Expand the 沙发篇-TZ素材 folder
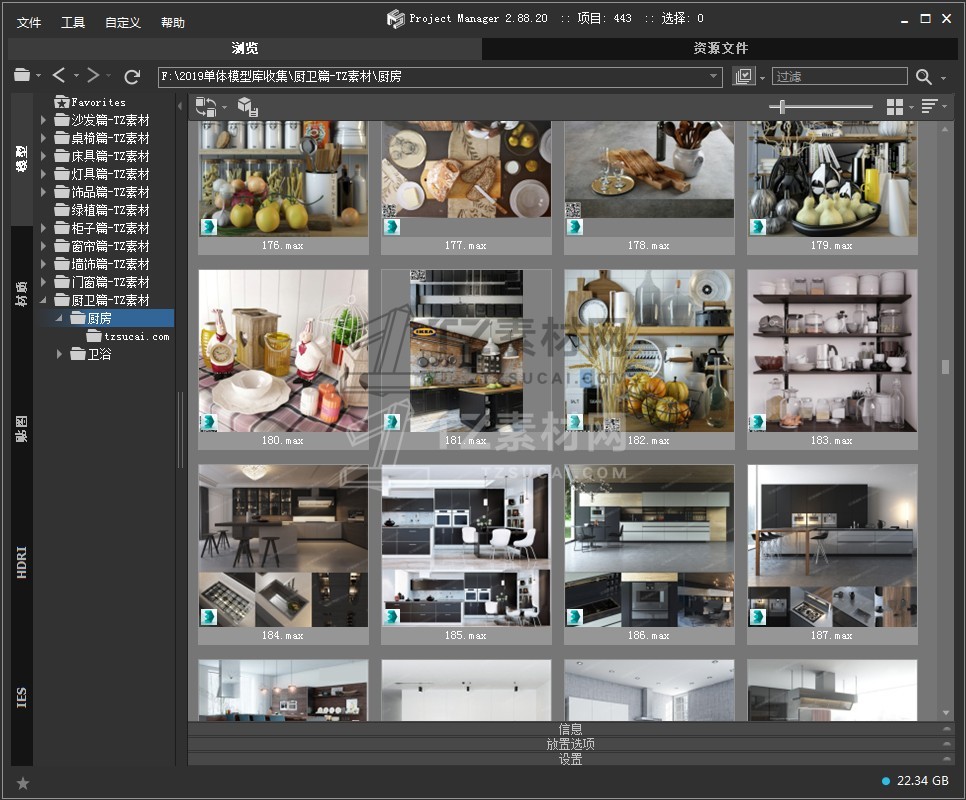Screen dimensions: 966x800 [44, 120]
